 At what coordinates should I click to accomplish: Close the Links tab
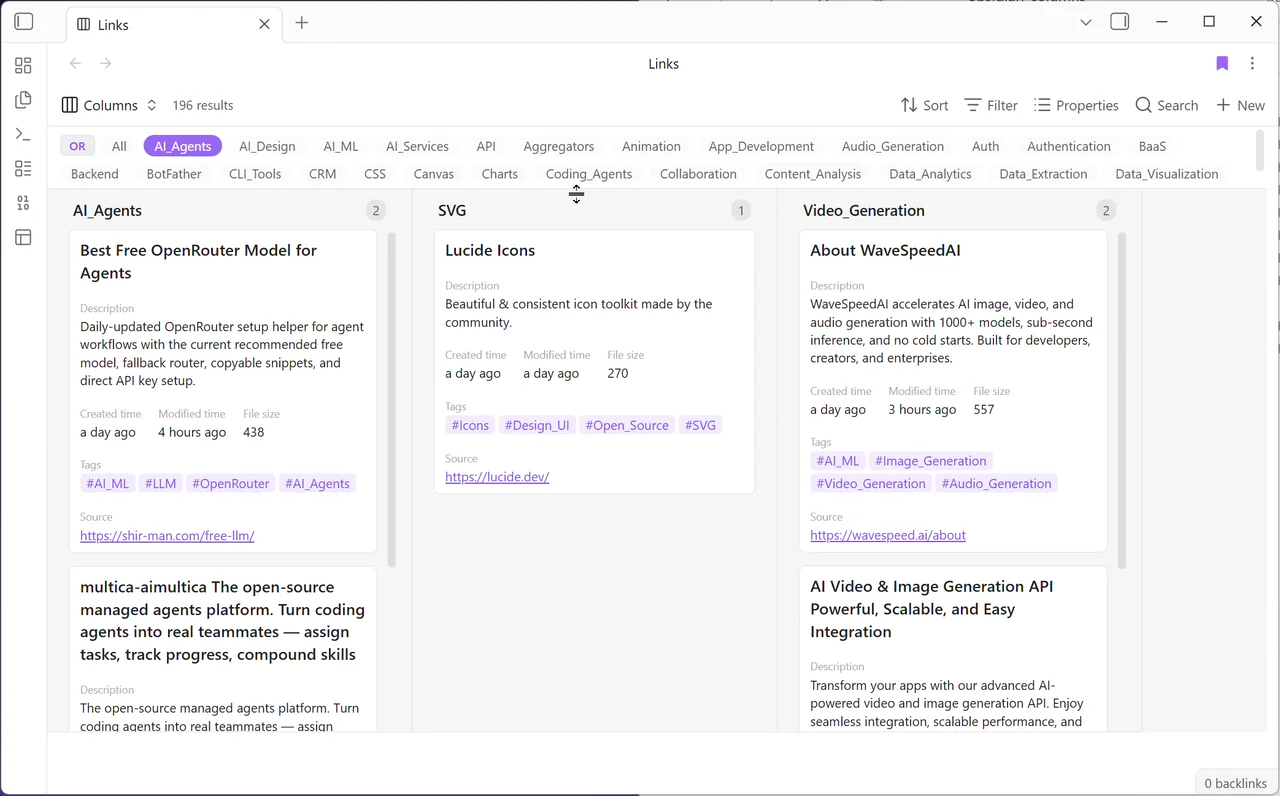(x=264, y=24)
